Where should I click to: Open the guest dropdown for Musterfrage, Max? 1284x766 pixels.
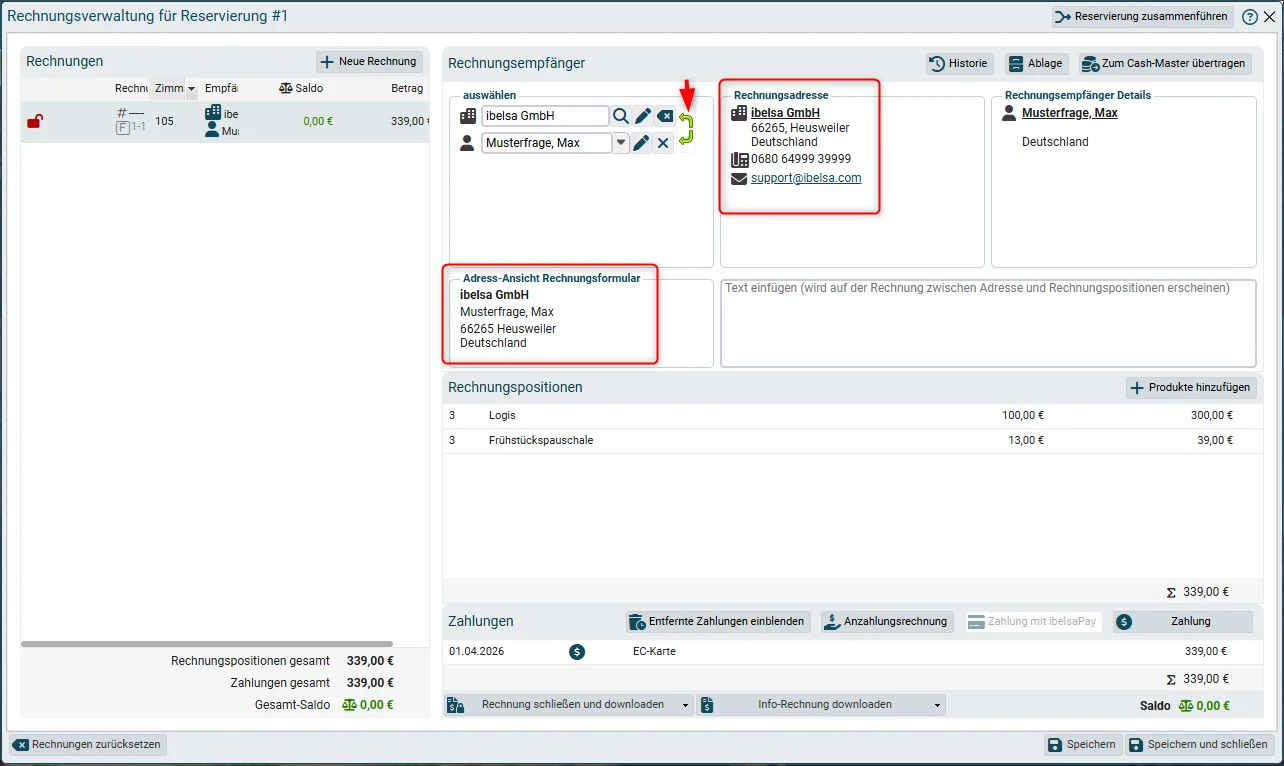point(621,143)
